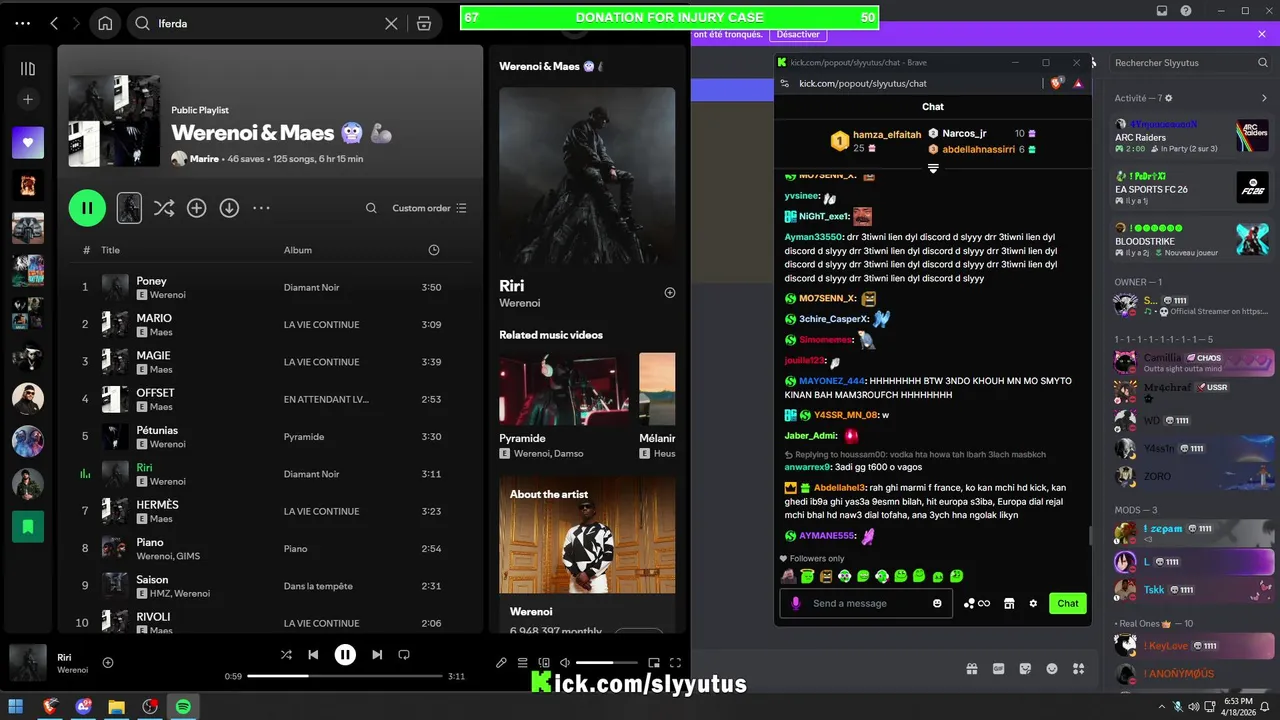The width and height of the screenshot is (1280, 720).
Task: Open Browse icon next to search
Action: tap(424, 23)
